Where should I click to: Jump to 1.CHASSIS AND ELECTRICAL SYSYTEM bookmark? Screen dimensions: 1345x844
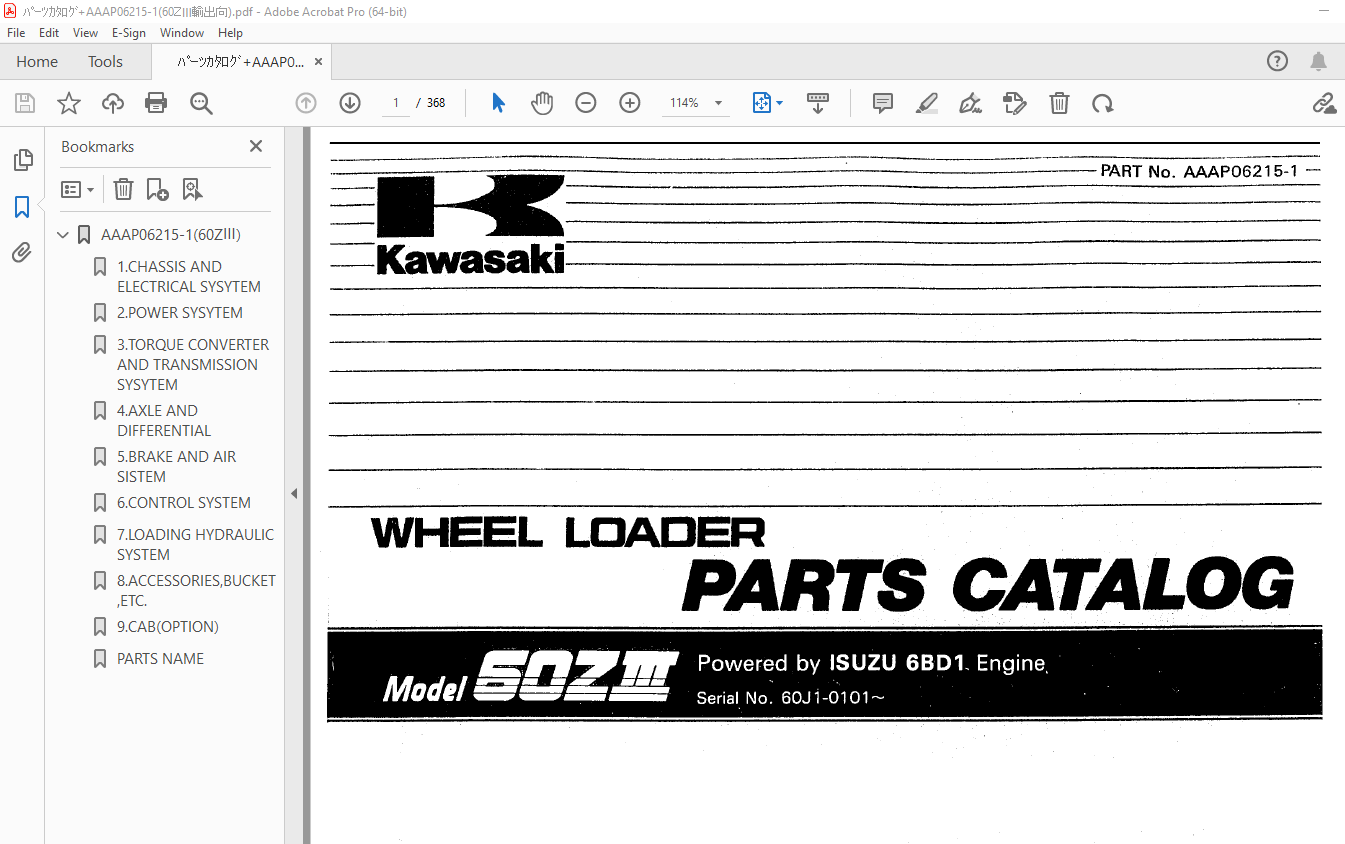(189, 276)
